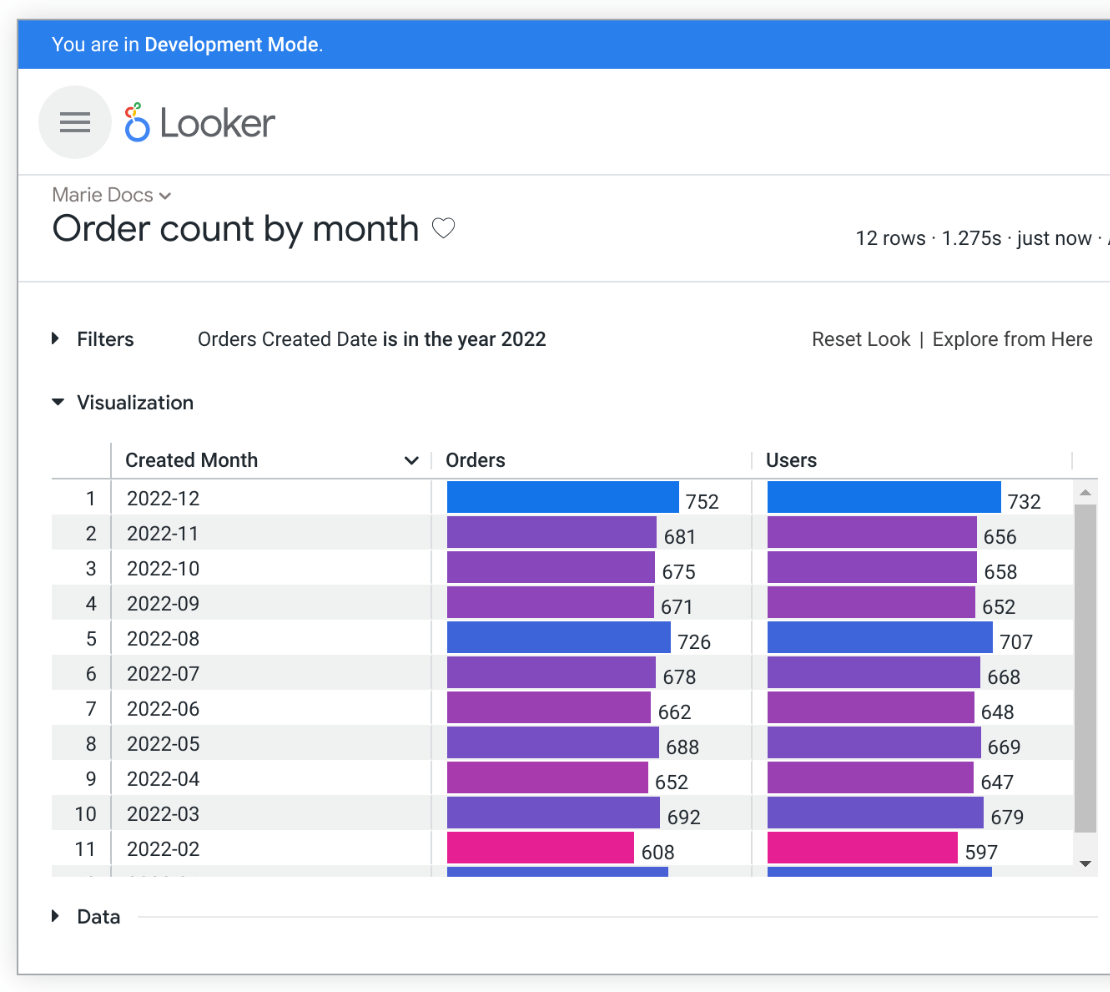This screenshot has width=1110, height=992.
Task: Click the 732 Users bar for 2022-12
Action: [x=884, y=497]
